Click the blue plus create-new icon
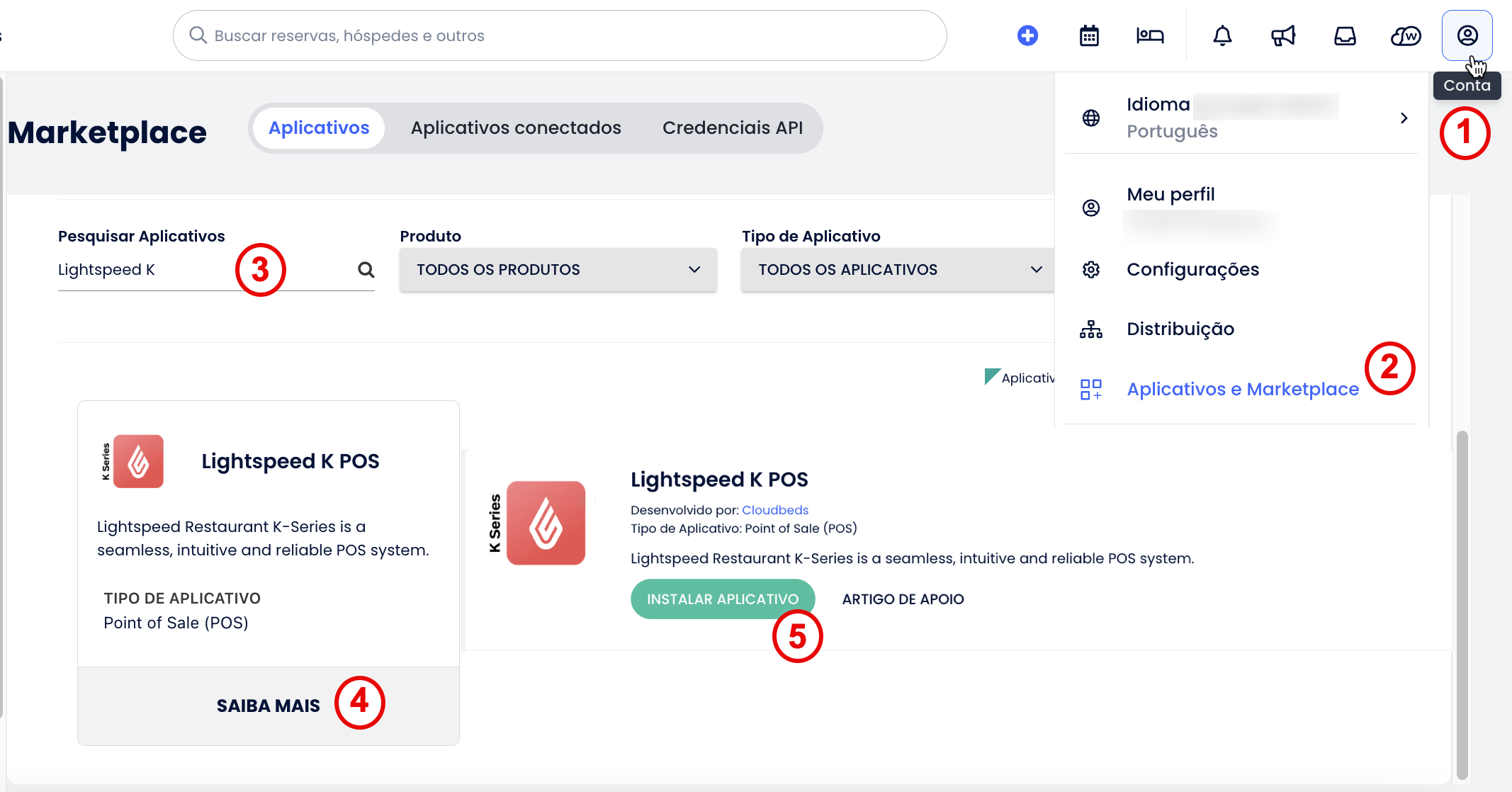 pyautogui.click(x=1027, y=35)
